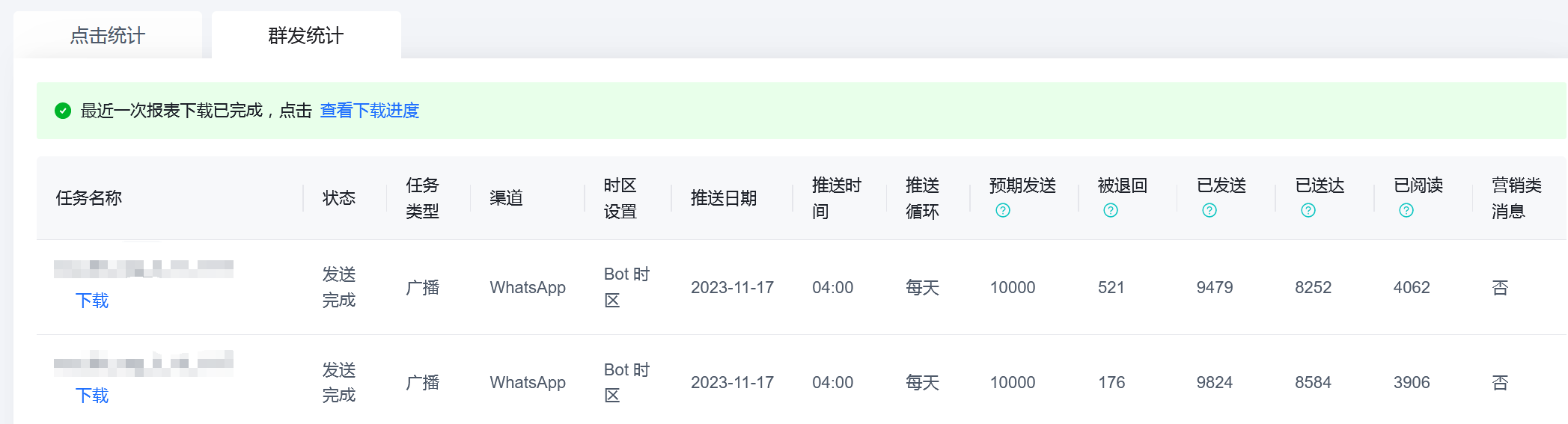1568x424 pixels.
Task: Click help icon under 预期发送 header
Action: tap(1003, 211)
